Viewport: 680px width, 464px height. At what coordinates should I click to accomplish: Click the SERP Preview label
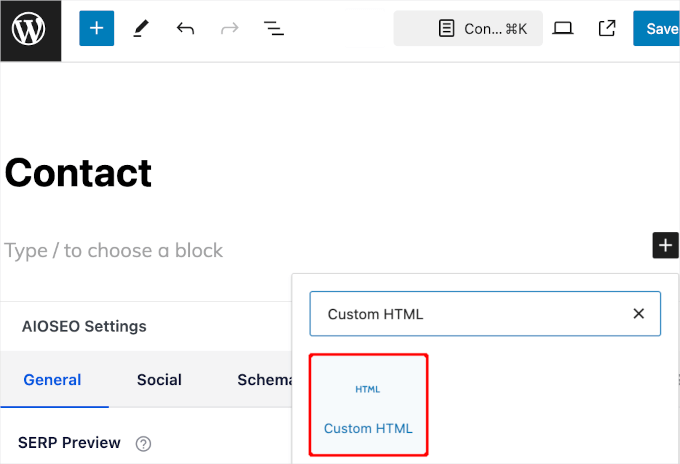[x=69, y=443]
